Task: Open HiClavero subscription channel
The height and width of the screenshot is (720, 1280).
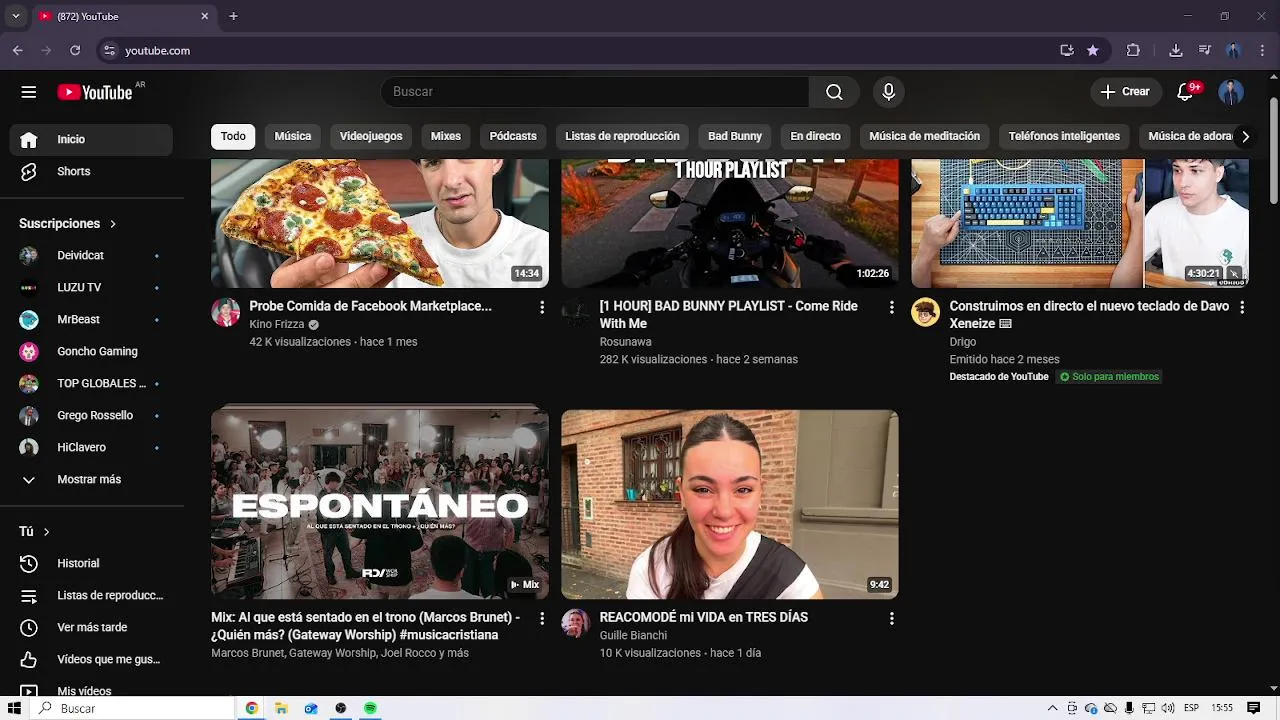Action: [x=92, y=448]
